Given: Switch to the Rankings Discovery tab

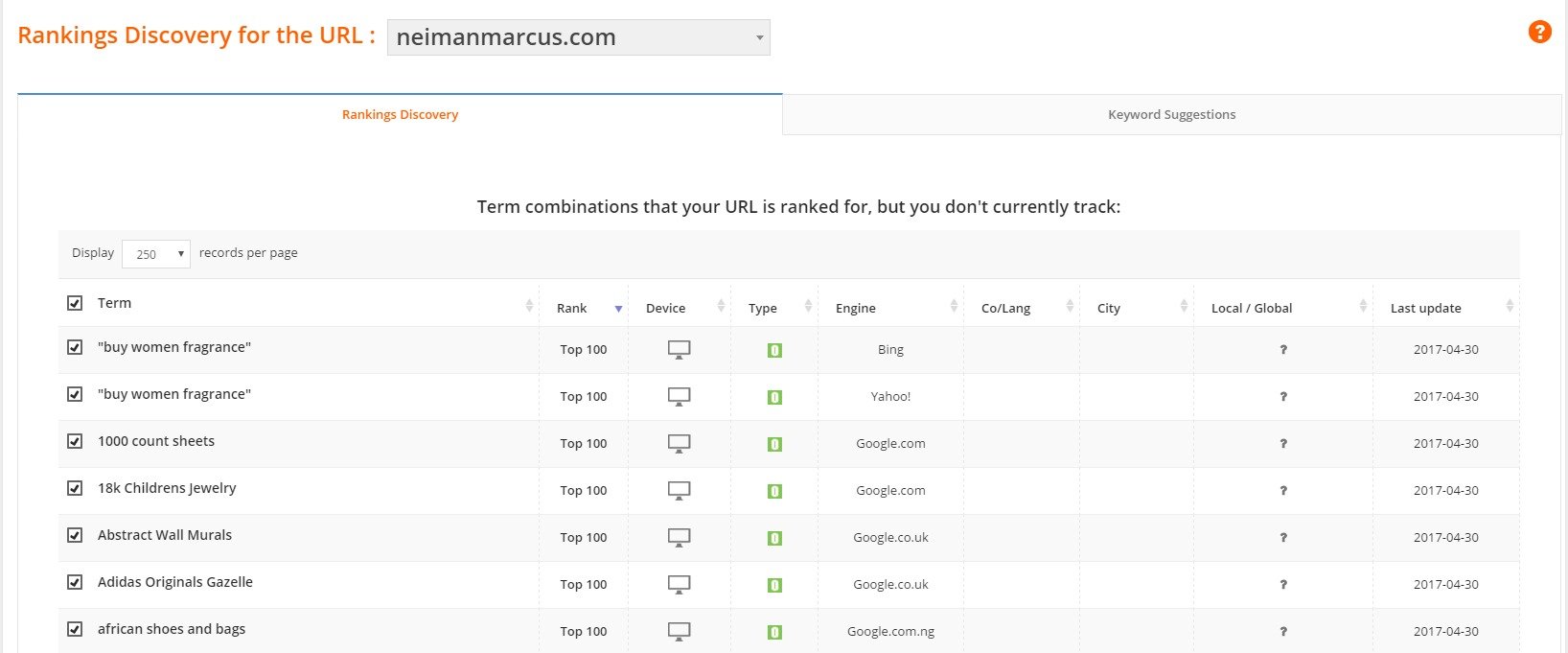Looking at the screenshot, I should [x=400, y=114].
